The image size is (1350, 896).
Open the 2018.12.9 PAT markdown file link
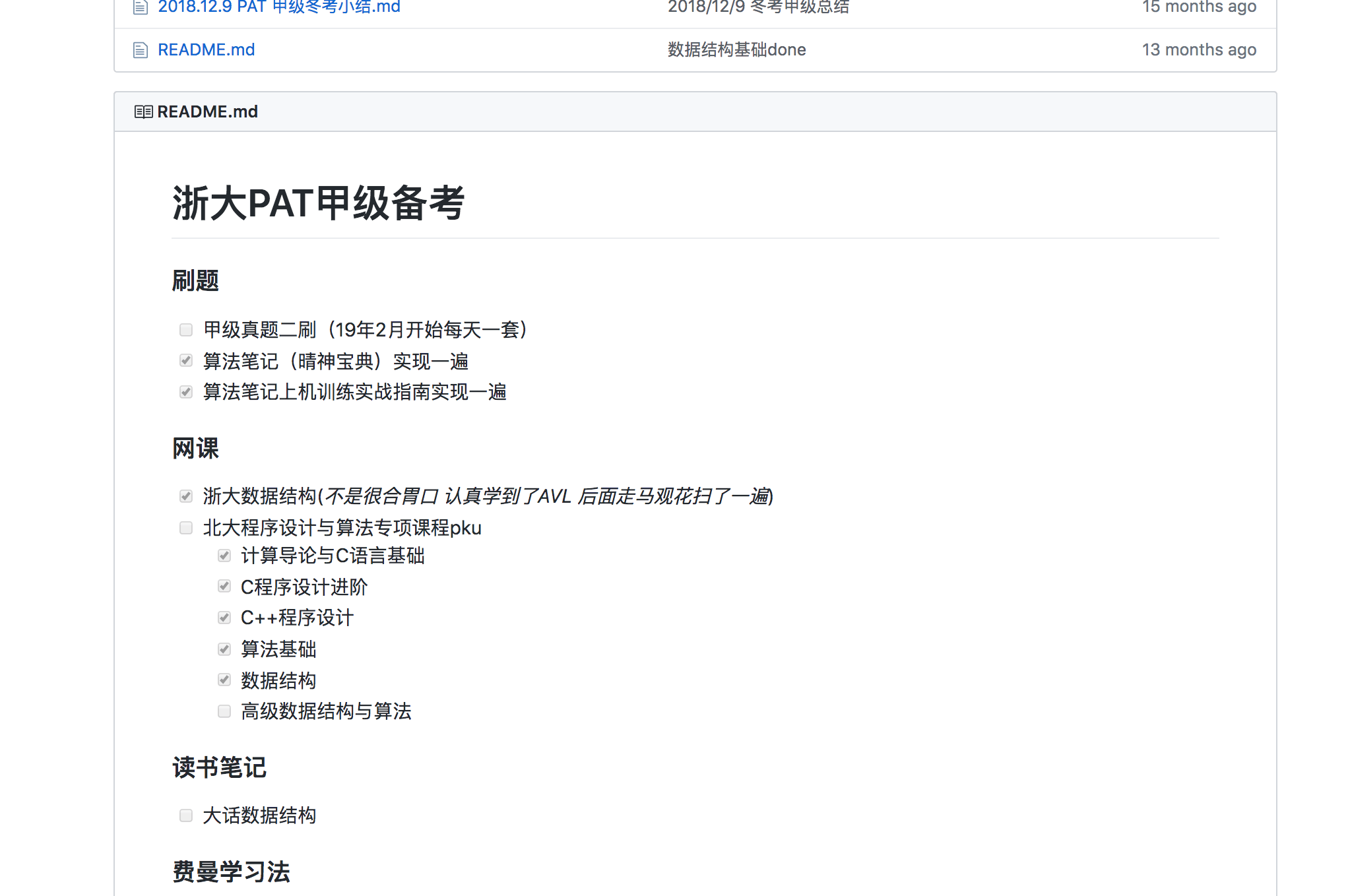(x=279, y=7)
